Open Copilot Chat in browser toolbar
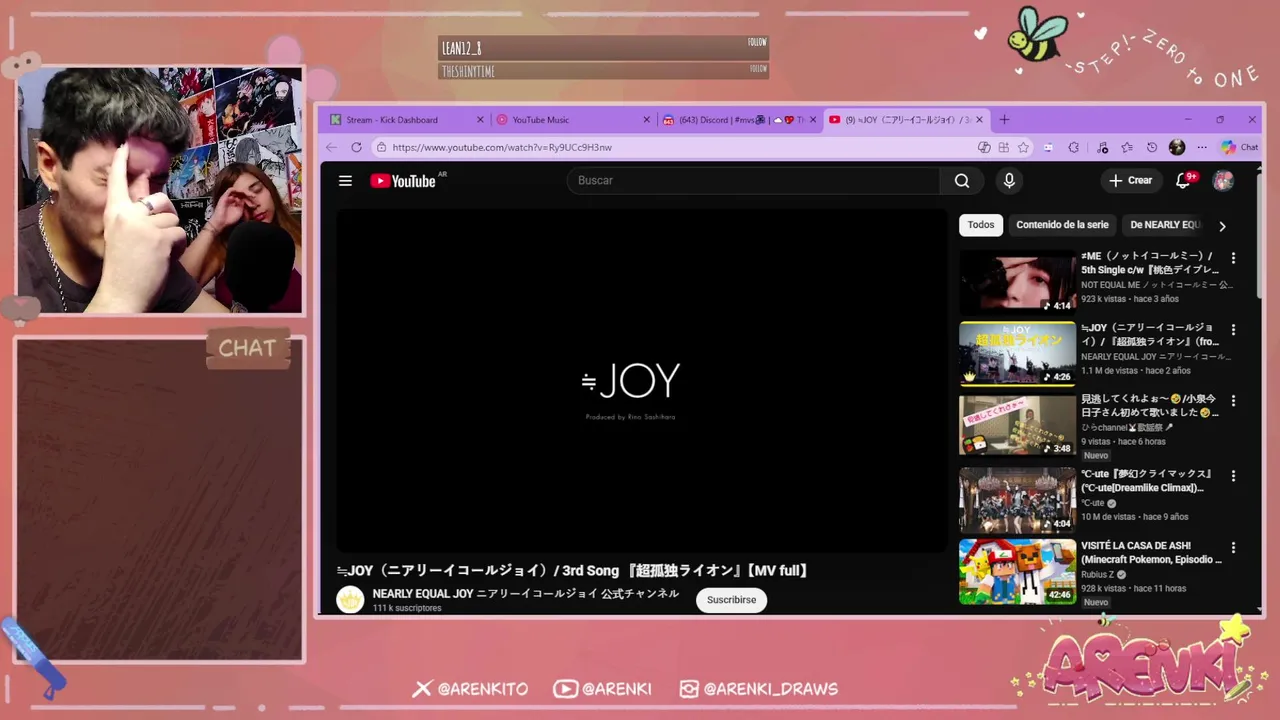This screenshot has width=1280, height=720. coord(1239,147)
